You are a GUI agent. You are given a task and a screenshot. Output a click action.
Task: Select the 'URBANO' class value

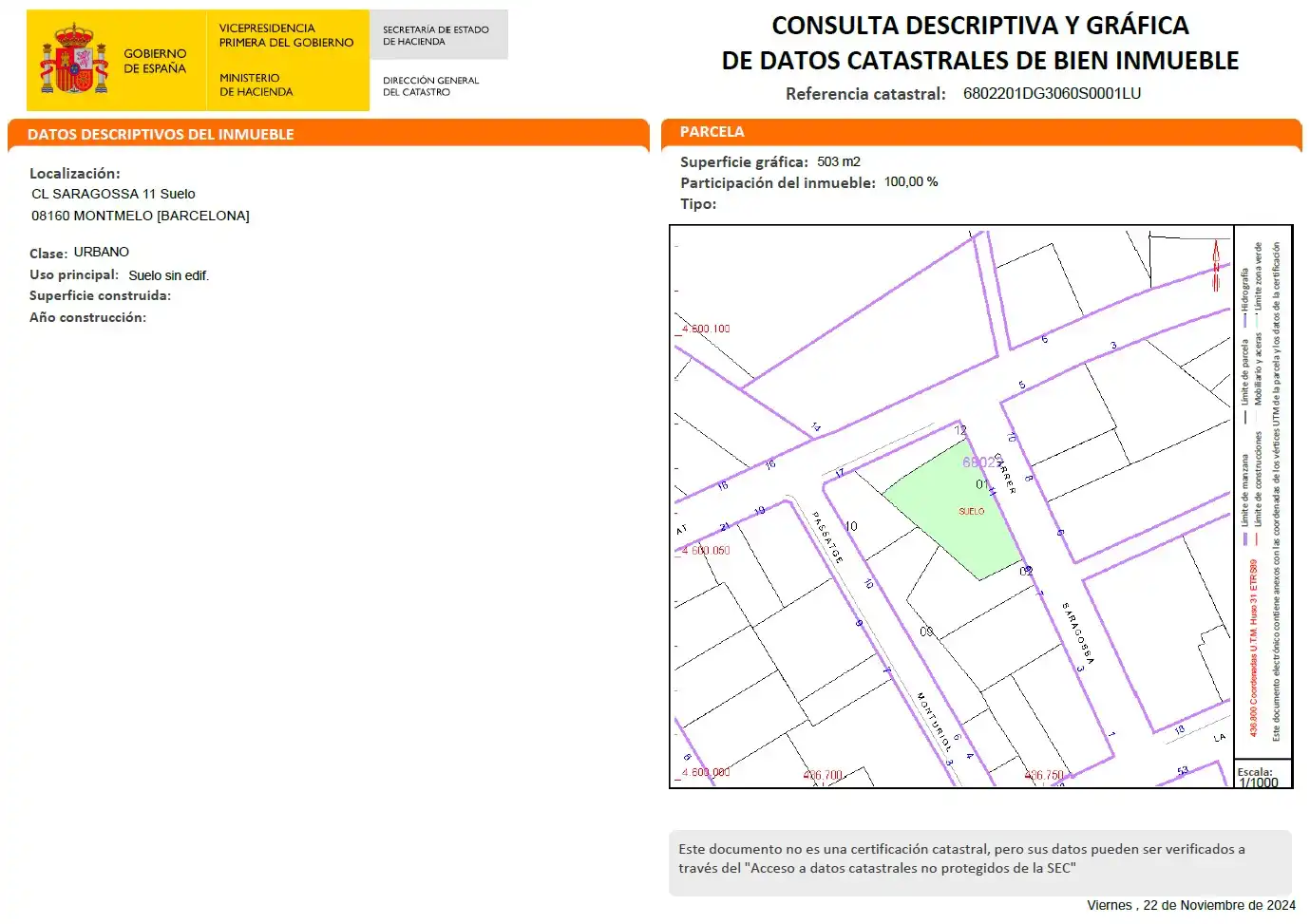(102, 252)
